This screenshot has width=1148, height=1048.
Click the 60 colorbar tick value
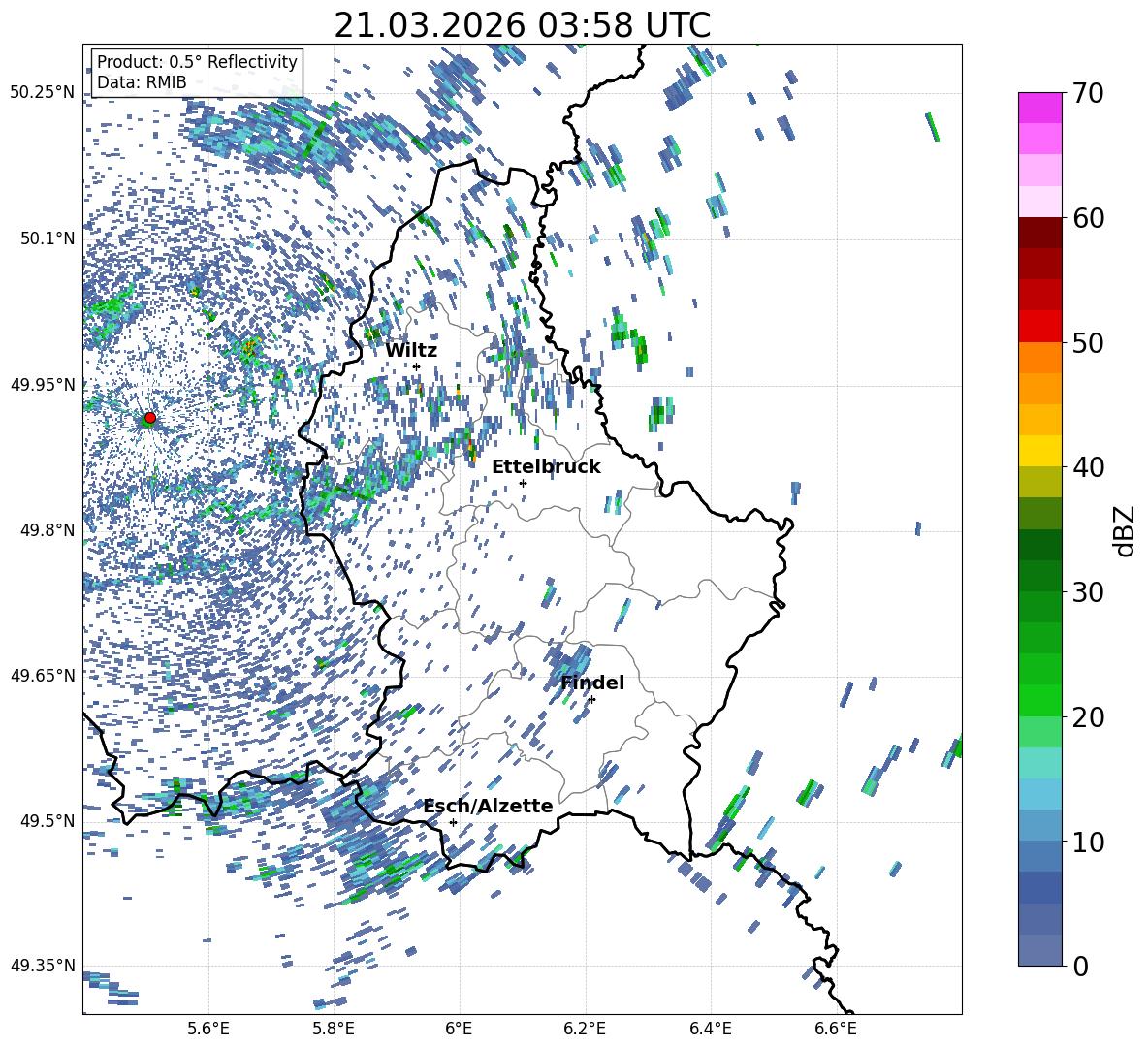click(1088, 218)
